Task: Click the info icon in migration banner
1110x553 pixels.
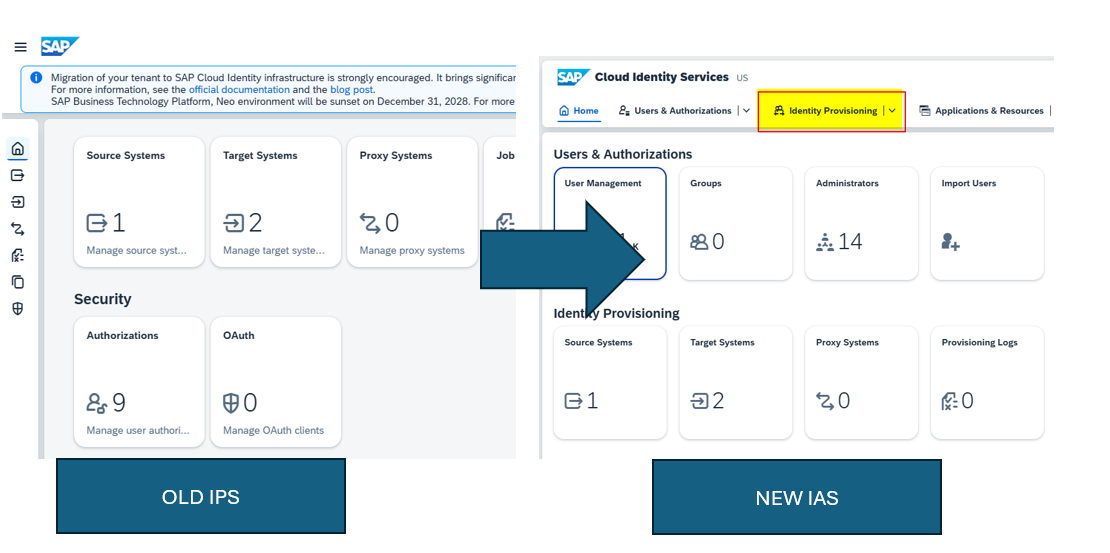Action: pyautogui.click(x=36, y=77)
